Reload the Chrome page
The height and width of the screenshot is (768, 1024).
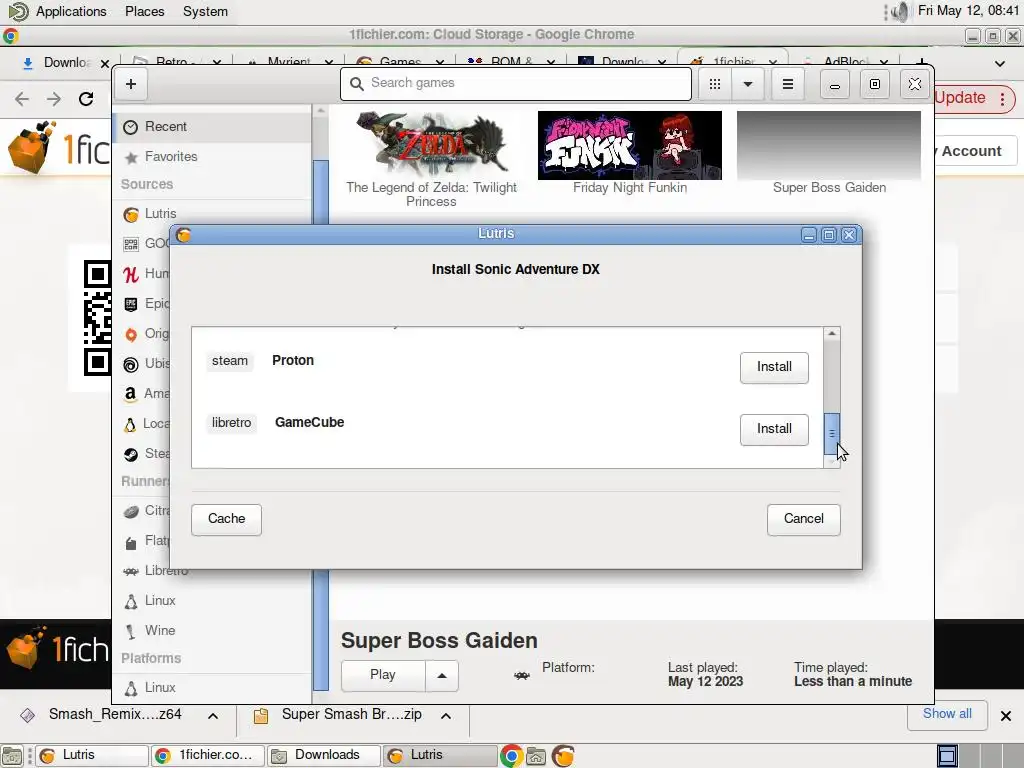tap(86, 99)
